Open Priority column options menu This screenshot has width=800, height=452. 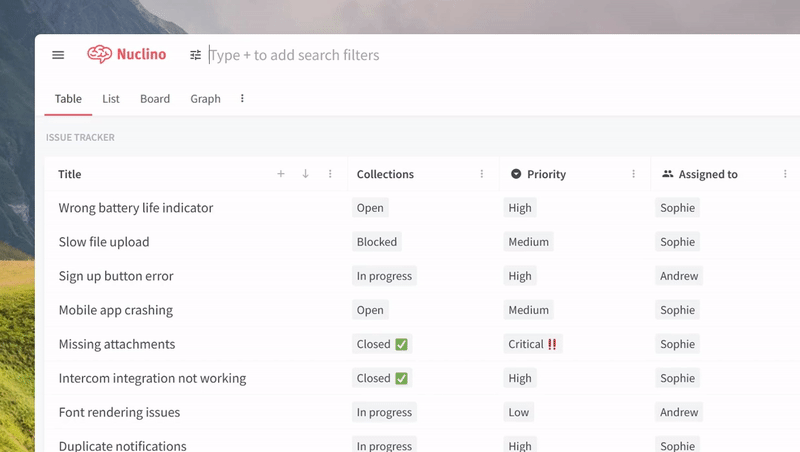point(634,174)
